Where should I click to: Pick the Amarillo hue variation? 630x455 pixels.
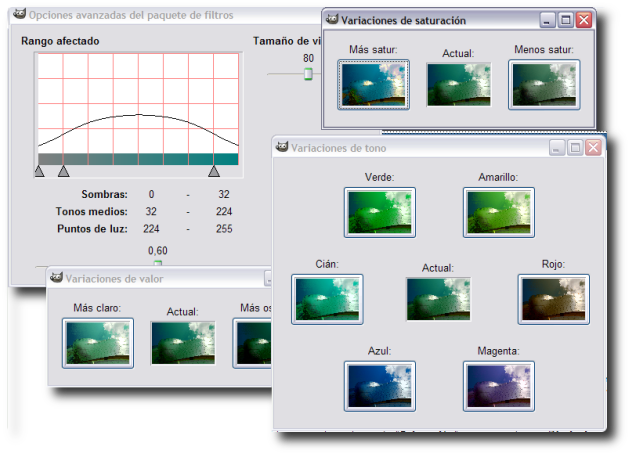pos(498,213)
